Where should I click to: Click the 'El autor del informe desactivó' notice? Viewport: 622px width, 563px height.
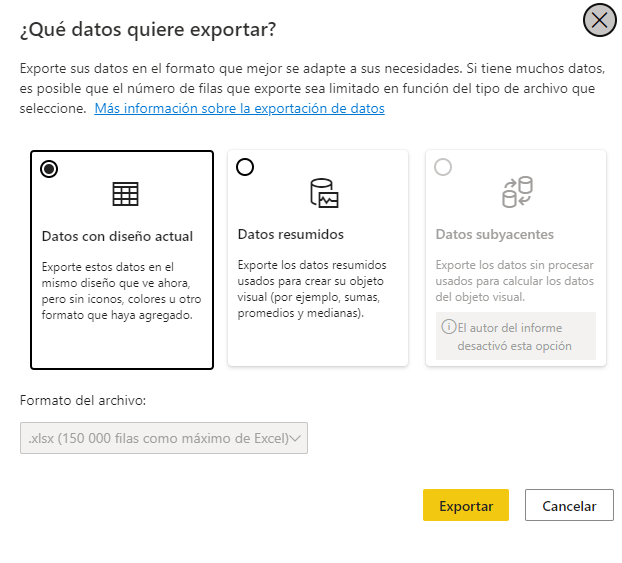tap(516, 336)
